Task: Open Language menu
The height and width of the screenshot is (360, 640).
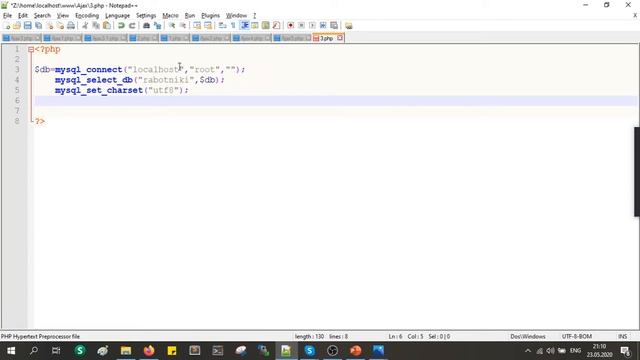Action: click(x=117, y=16)
